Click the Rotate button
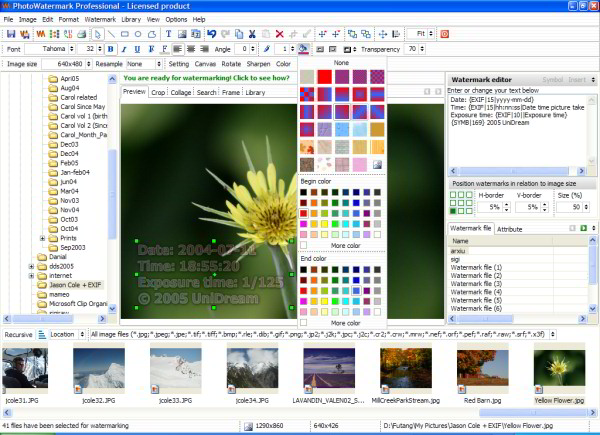 coord(231,64)
